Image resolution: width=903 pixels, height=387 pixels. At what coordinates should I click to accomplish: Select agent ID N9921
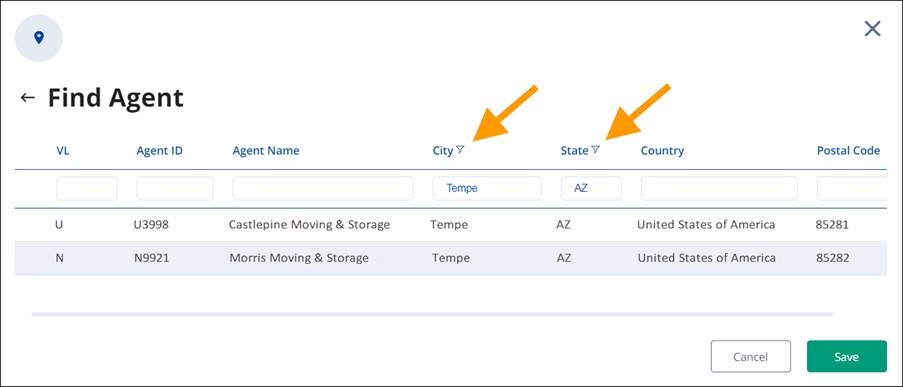(x=151, y=258)
